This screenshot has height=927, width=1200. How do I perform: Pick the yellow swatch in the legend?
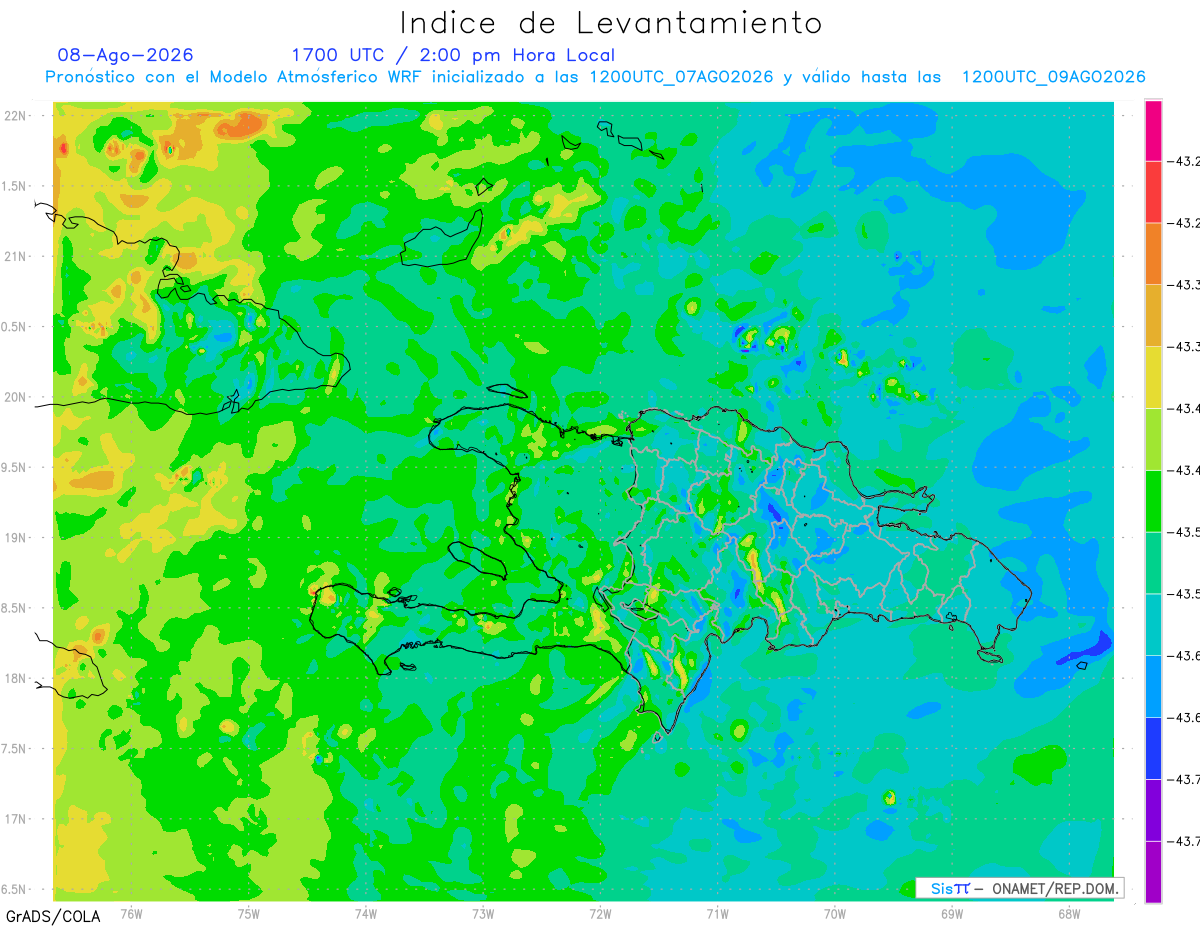[1153, 377]
